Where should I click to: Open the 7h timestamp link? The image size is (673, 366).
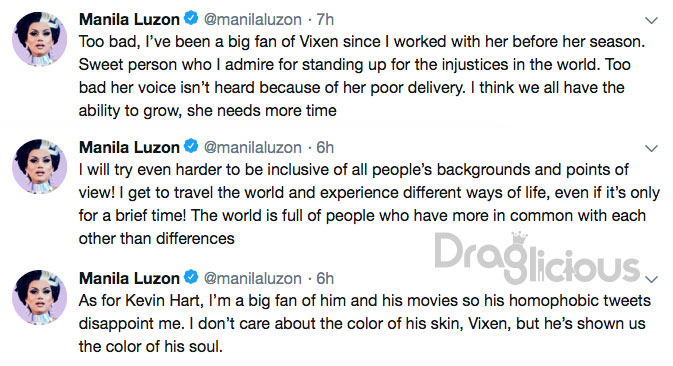325,19
